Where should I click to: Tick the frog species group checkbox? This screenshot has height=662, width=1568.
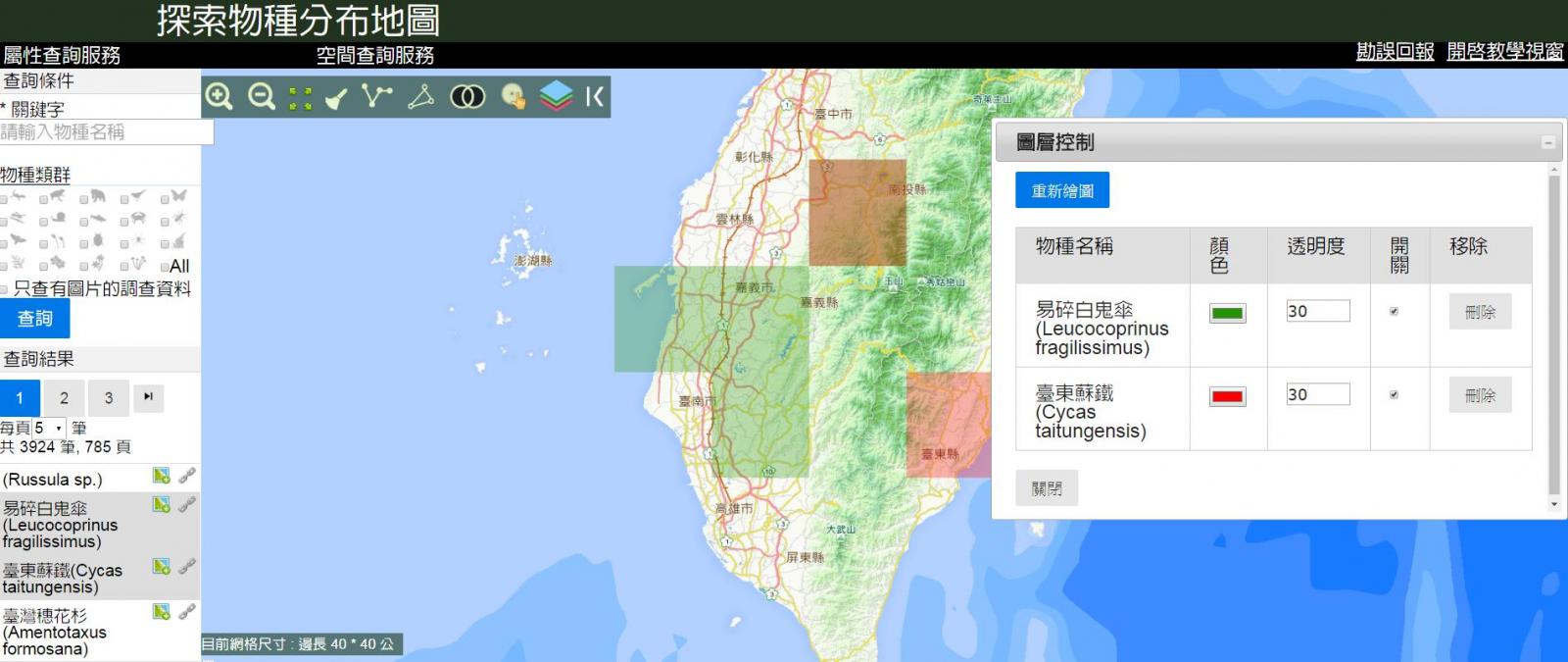tap(43, 200)
